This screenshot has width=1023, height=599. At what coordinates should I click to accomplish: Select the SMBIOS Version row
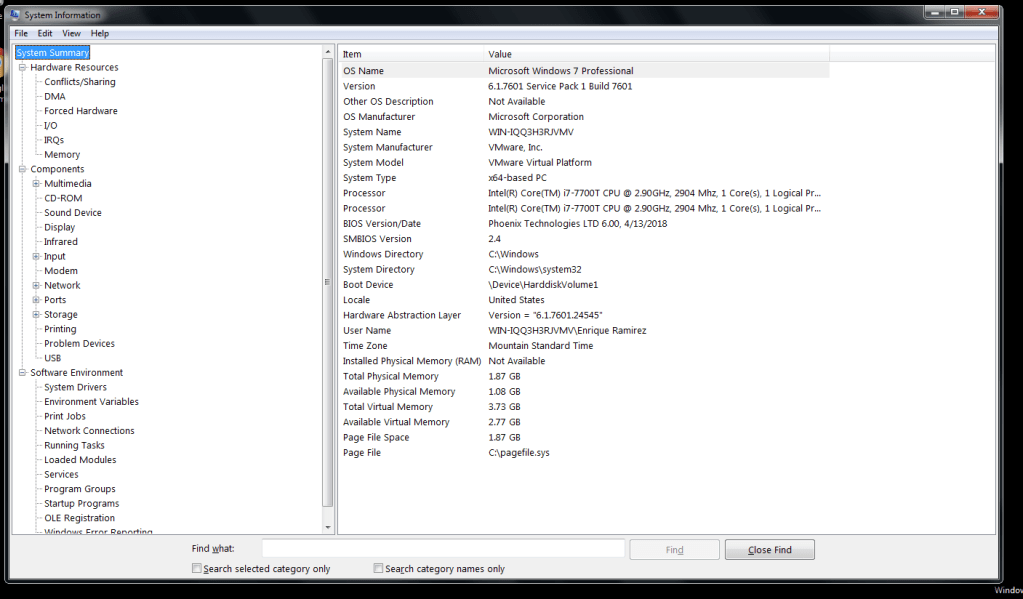click(x=585, y=239)
